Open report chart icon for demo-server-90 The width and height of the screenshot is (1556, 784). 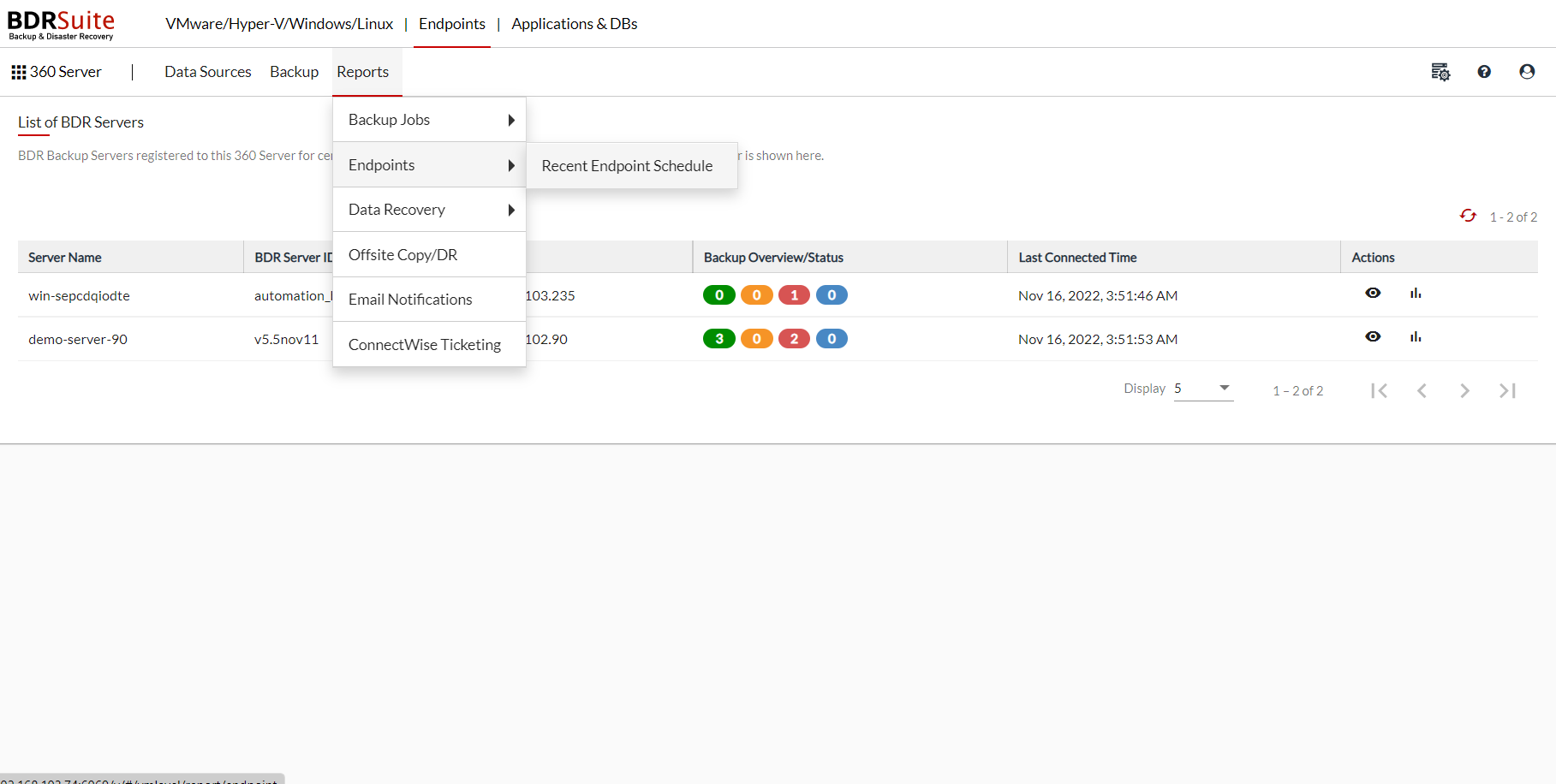(1416, 336)
